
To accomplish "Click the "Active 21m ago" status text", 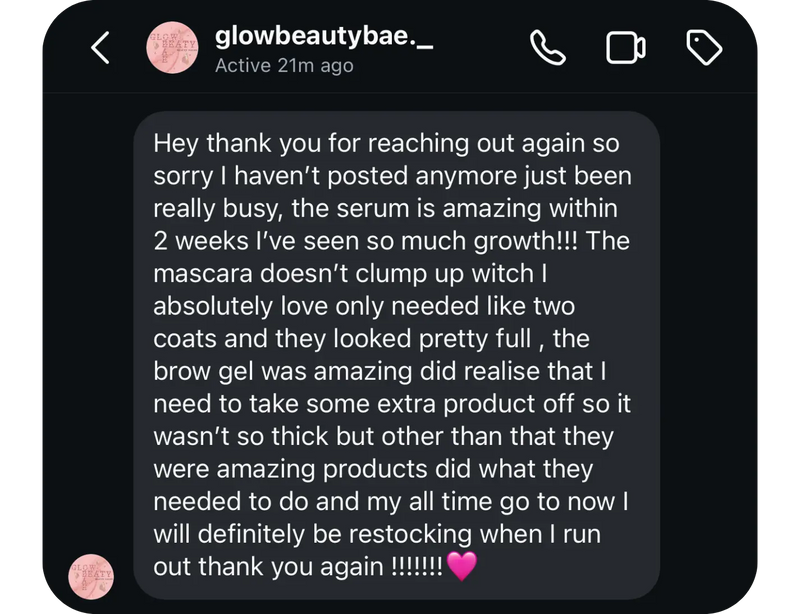I will click(x=284, y=66).
